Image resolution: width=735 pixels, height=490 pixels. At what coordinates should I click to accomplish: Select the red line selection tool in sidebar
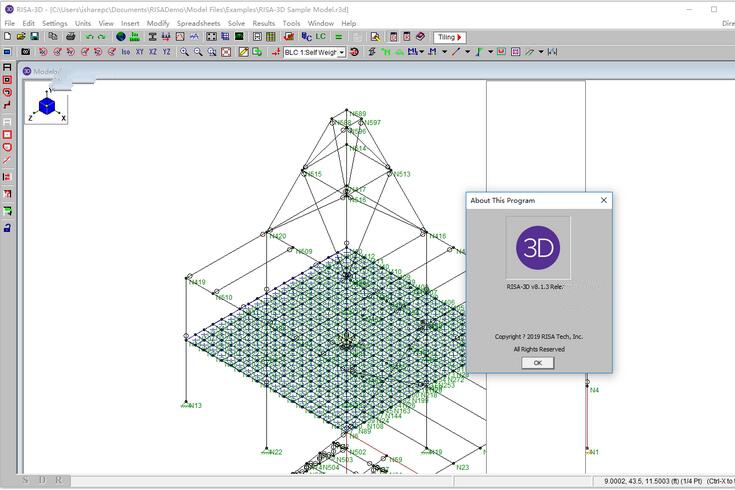click(x=7, y=160)
